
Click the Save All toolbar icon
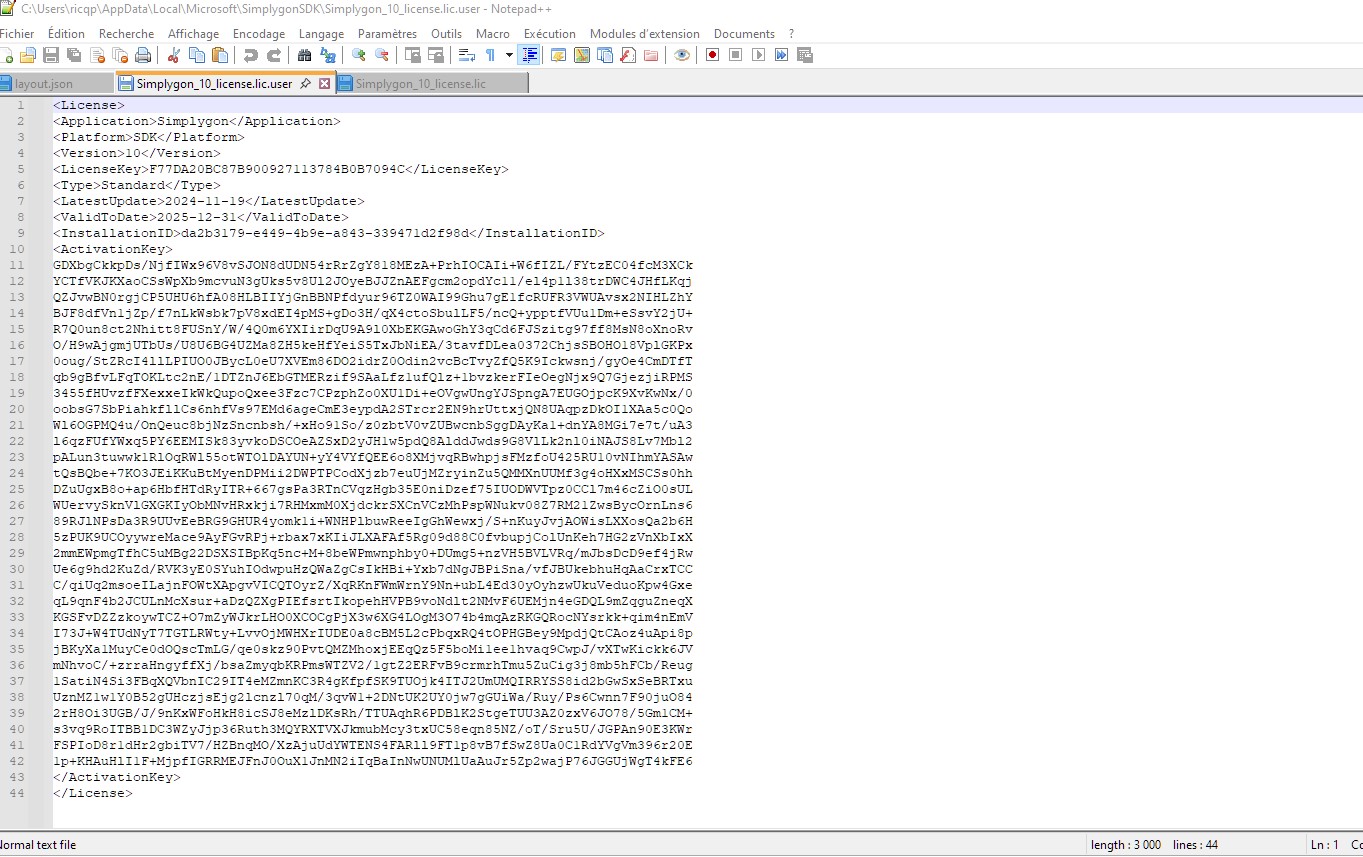click(x=73, y=55)
